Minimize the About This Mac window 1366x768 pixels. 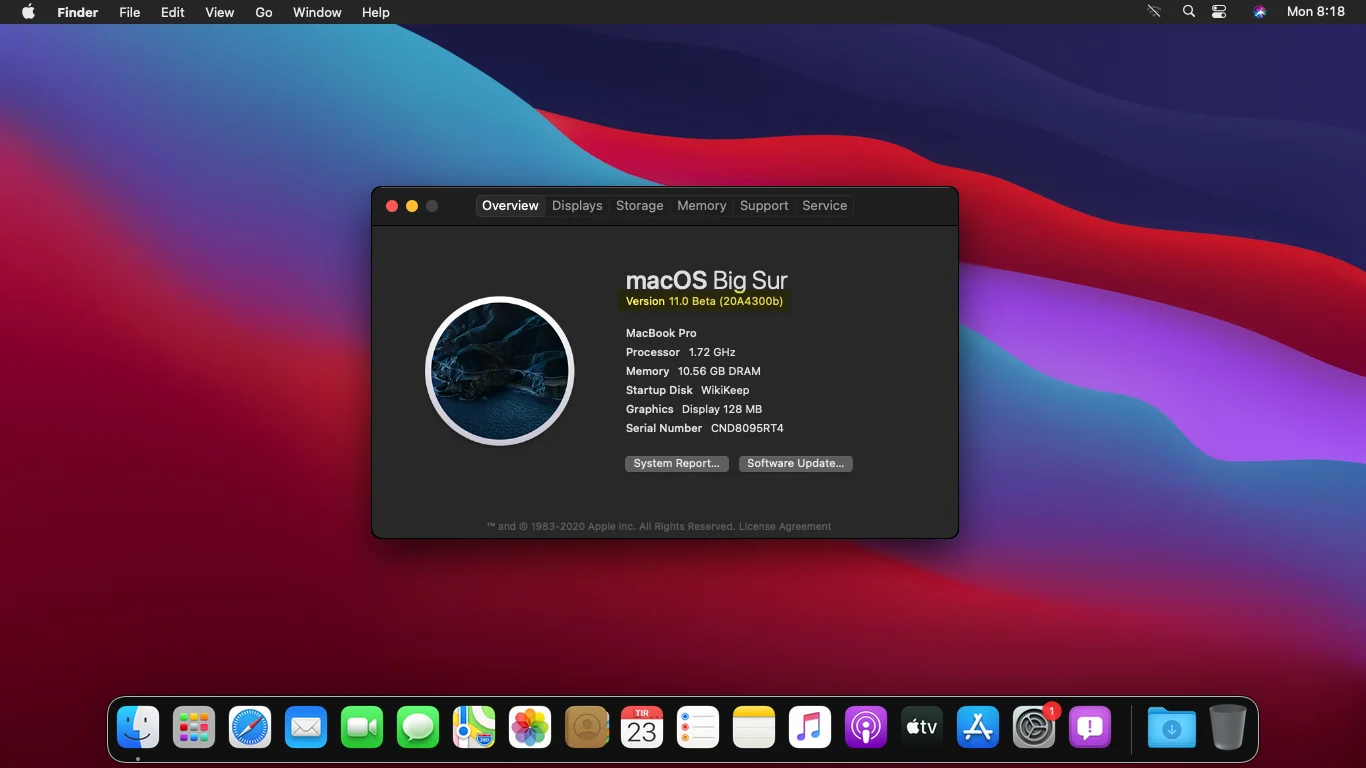pos(412,206)
